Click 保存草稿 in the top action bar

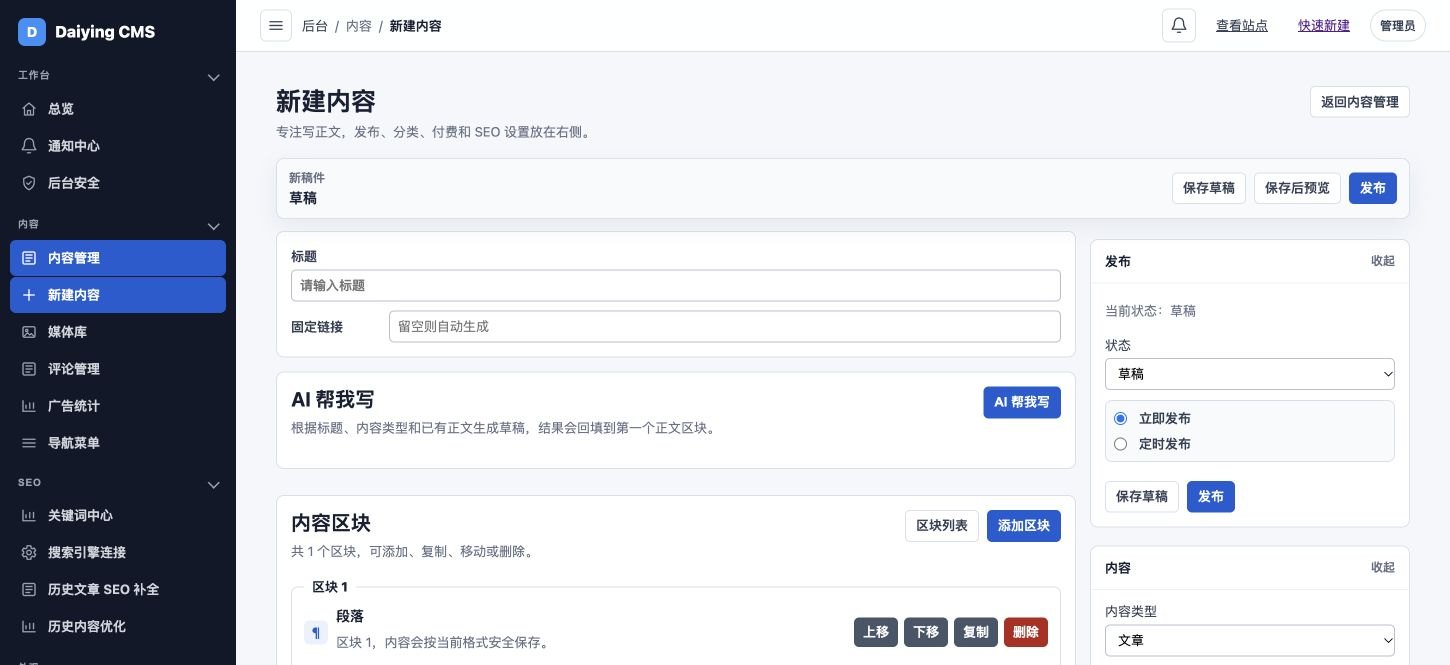coord(1209,188)
